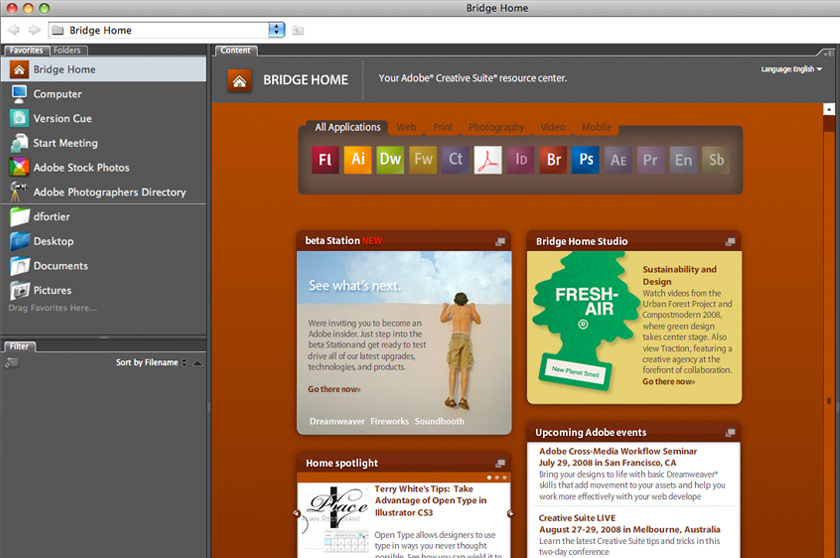Select the Content tab
840x558 pixels.
pyautogui.click(x=236, y=50)
